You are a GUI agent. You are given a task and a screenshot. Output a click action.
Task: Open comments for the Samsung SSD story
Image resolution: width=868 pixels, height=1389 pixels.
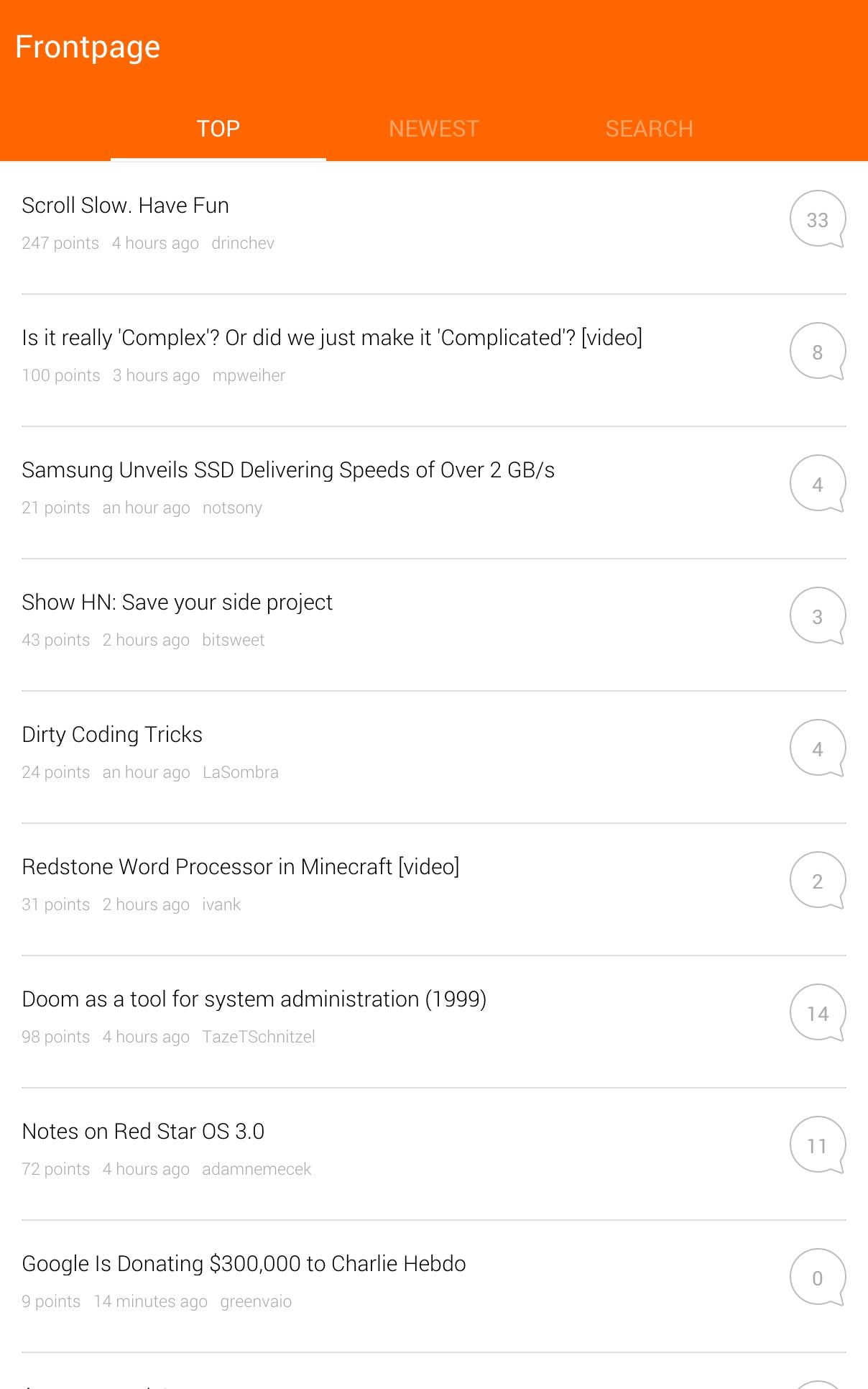pos(817,484)
